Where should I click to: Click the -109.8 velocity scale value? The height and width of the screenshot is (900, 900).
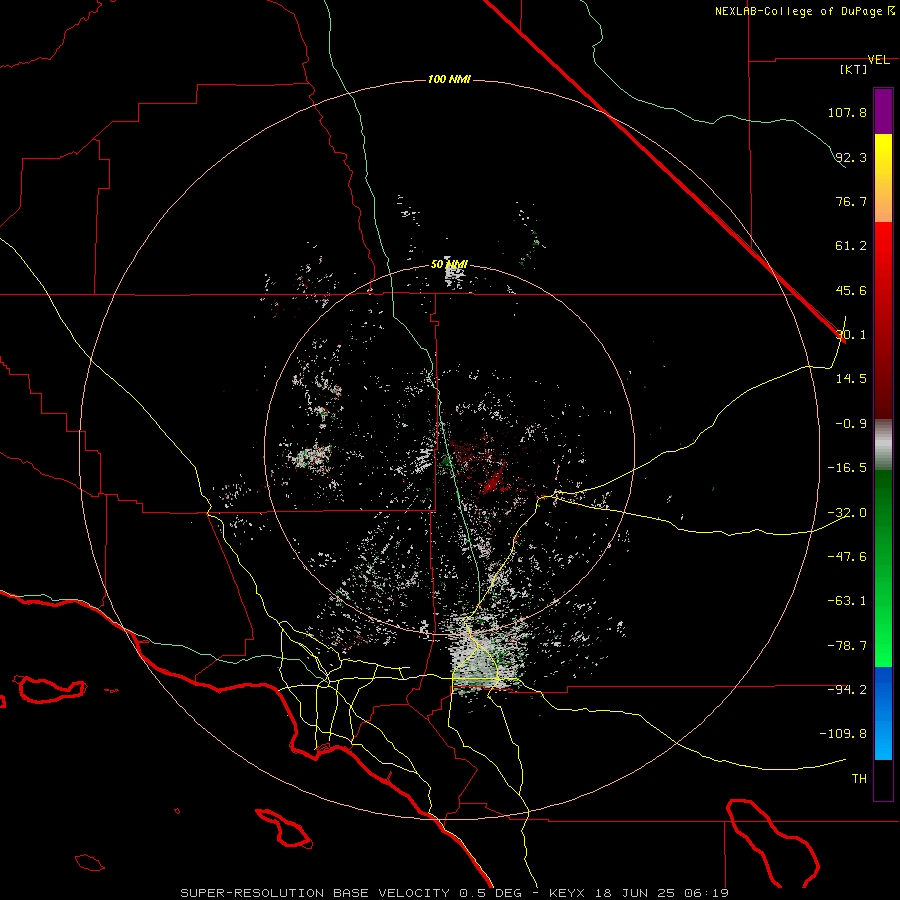click(x=844, y=734)
